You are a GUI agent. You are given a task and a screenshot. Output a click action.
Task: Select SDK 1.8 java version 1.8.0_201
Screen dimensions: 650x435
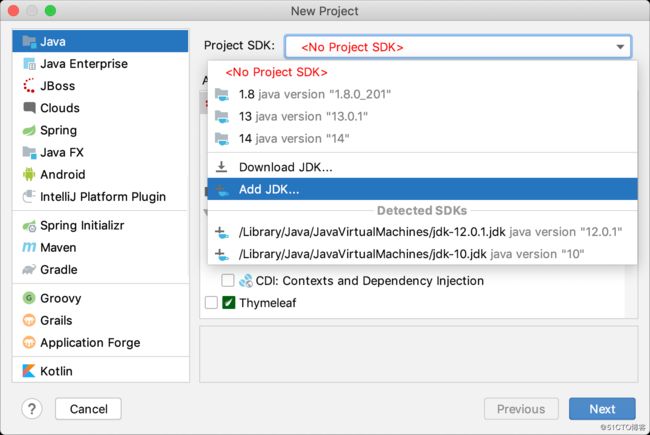(422, 95)
